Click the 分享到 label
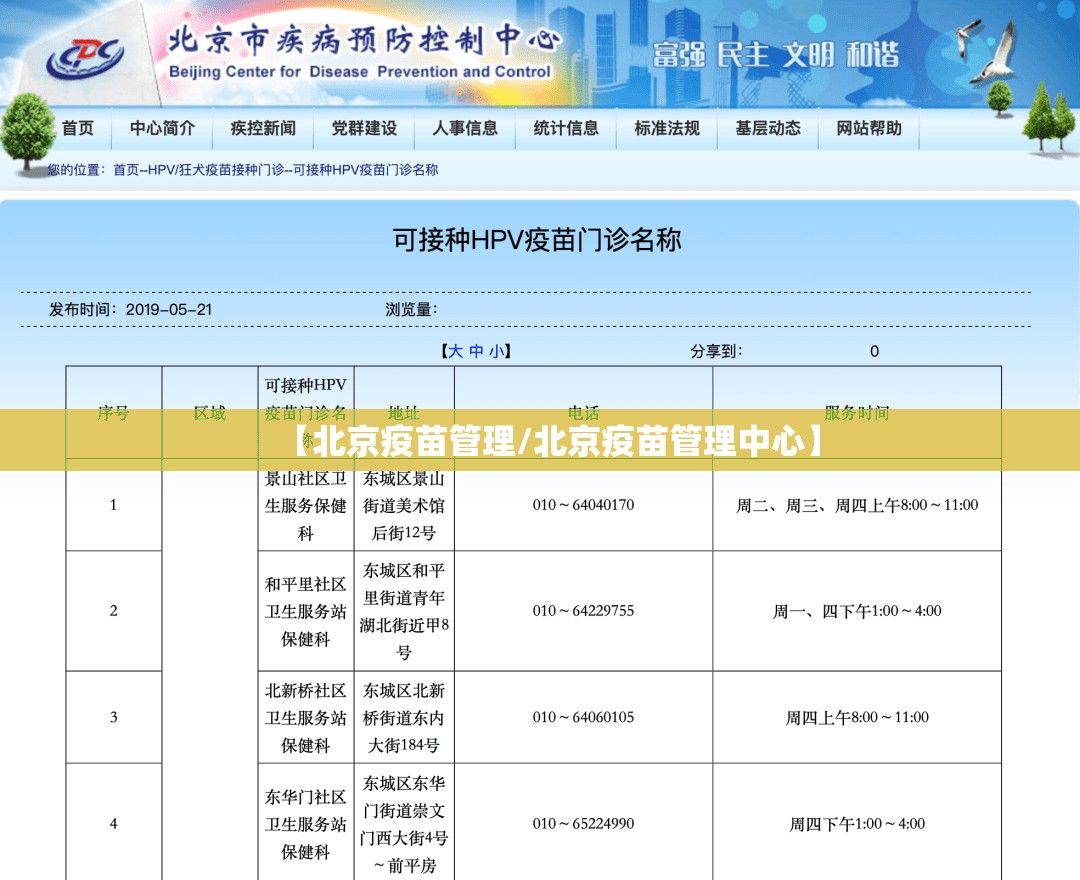 pos(716,351)
